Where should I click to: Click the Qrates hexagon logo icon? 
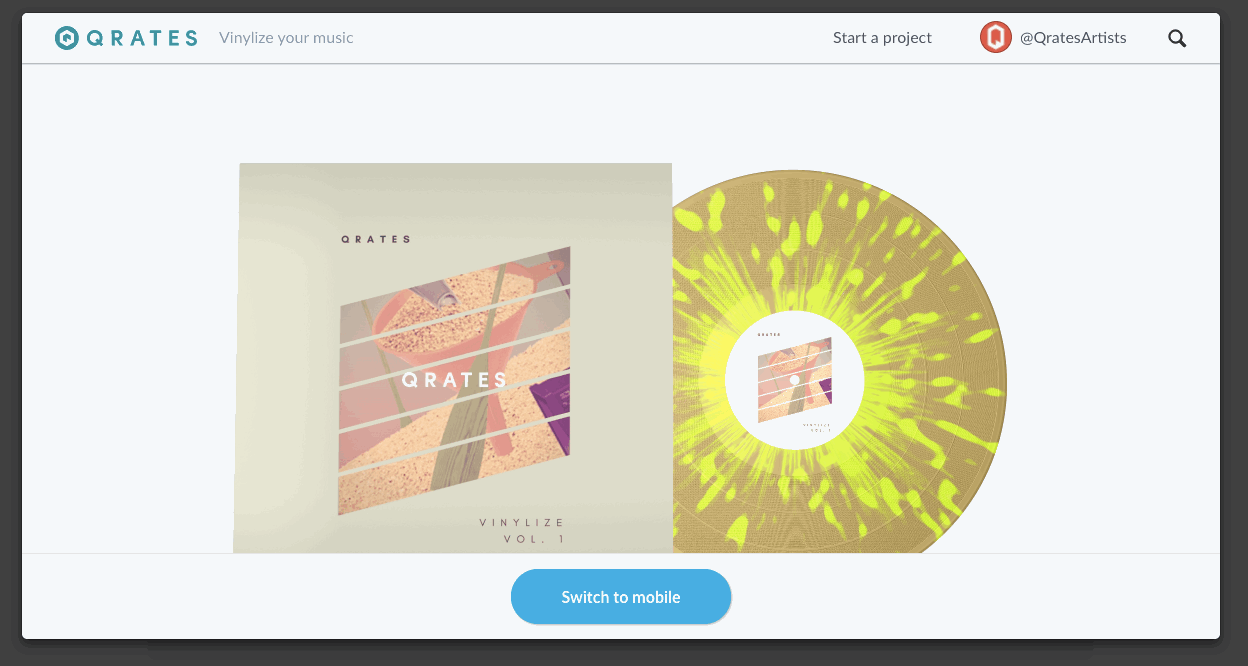(x=67, y=38)
